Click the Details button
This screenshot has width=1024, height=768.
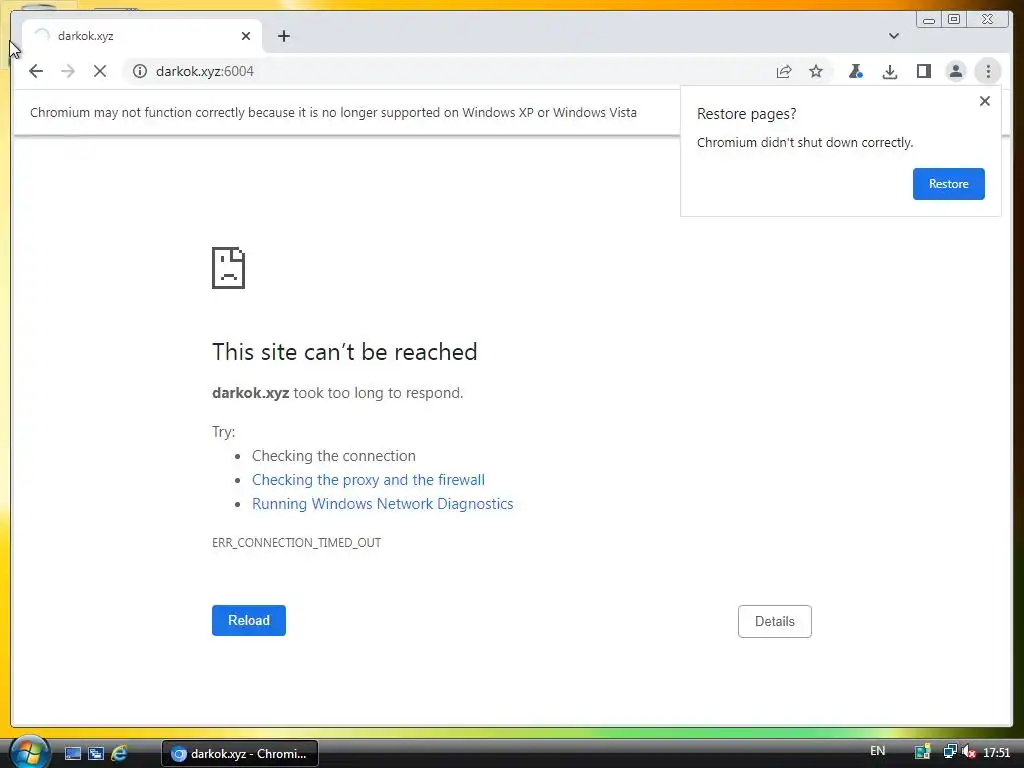pos(775,621)
